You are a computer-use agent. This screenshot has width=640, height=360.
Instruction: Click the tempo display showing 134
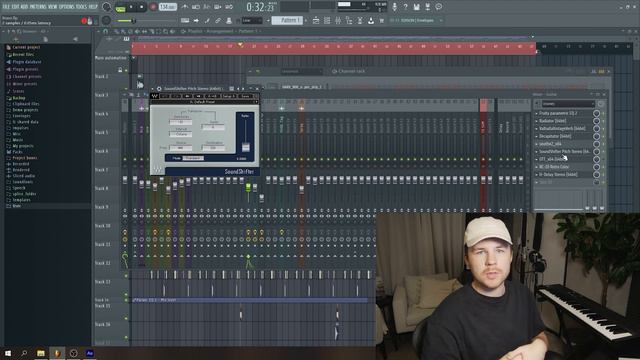pos(168,7)
